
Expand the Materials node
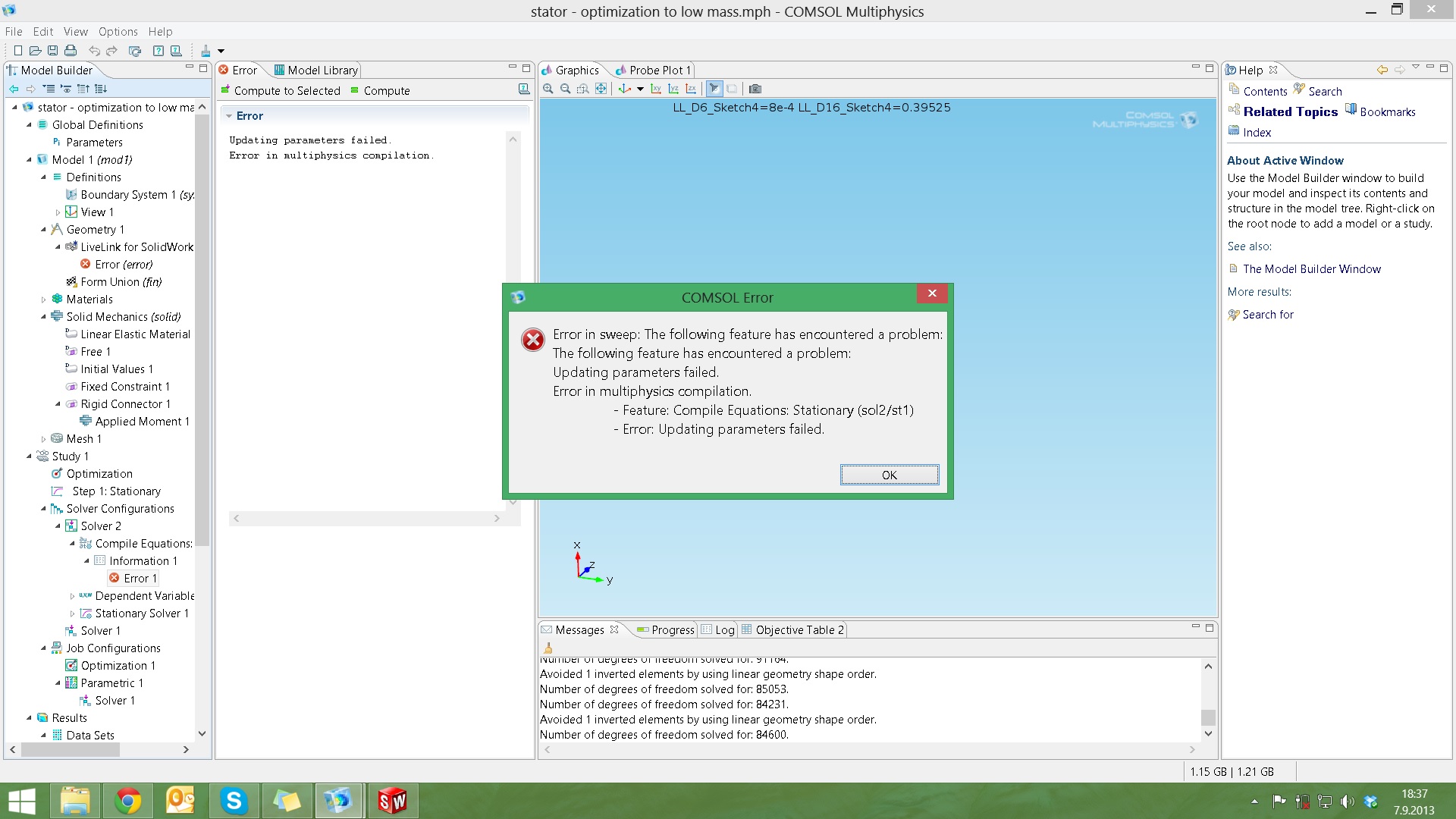43,300
